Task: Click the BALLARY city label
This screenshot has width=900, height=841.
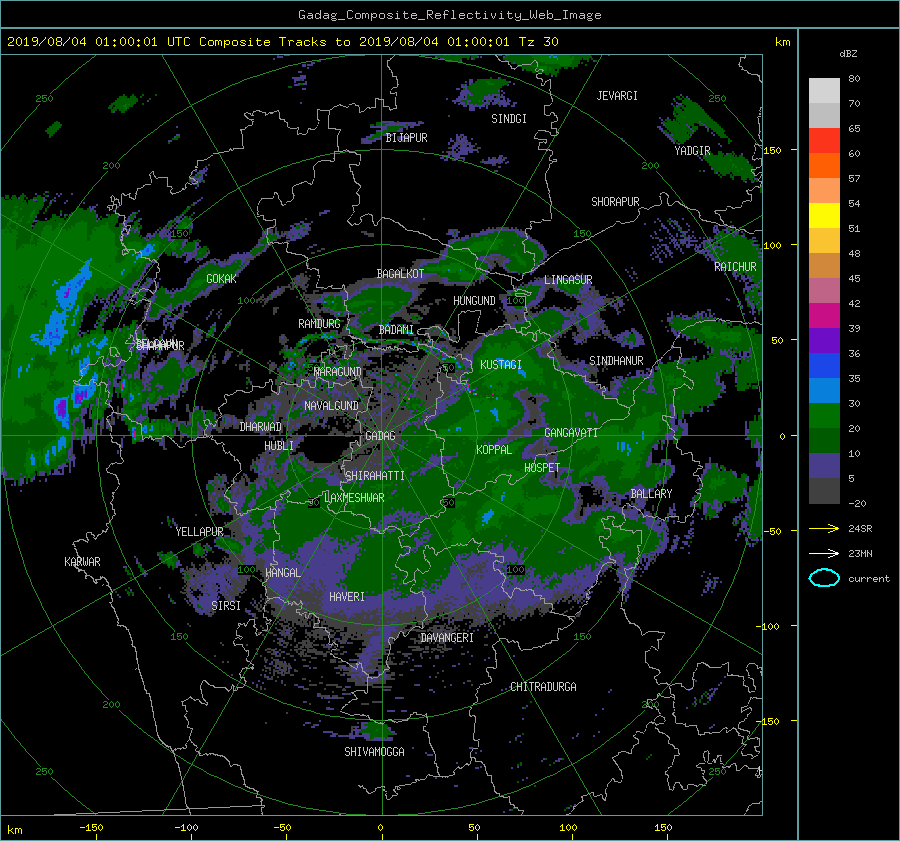Action: click(x=651, y=494)
